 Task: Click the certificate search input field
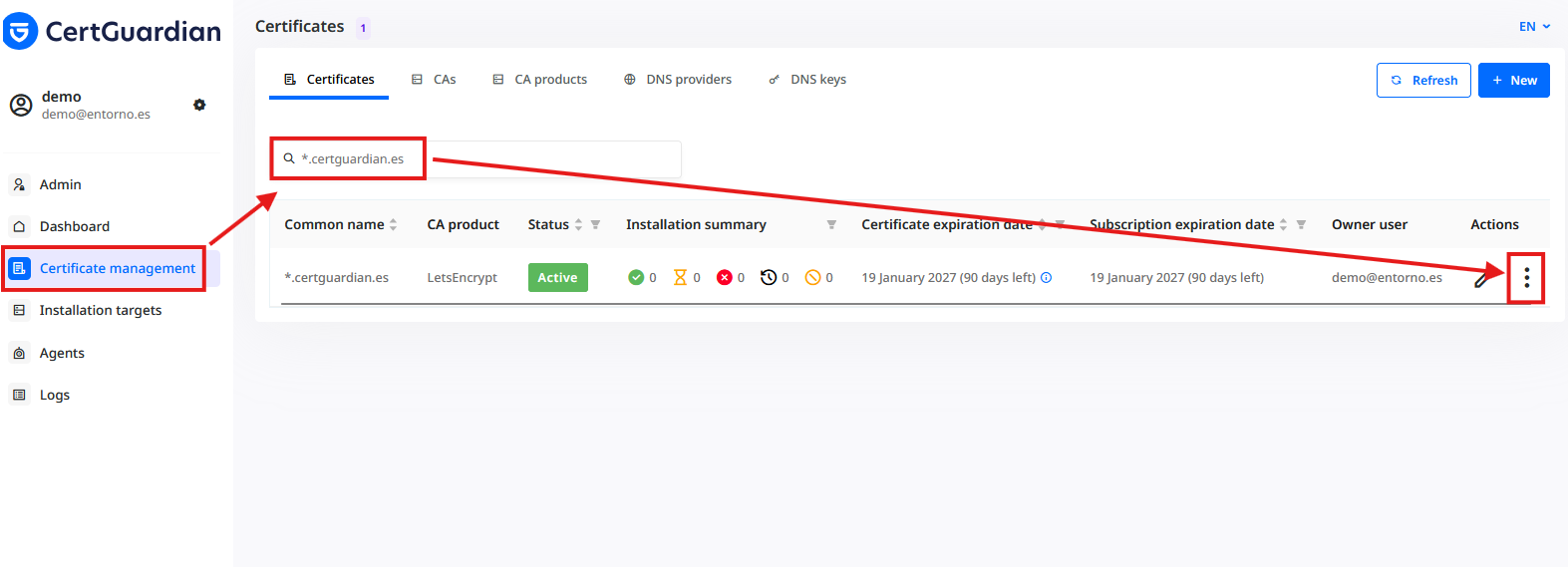475,158
